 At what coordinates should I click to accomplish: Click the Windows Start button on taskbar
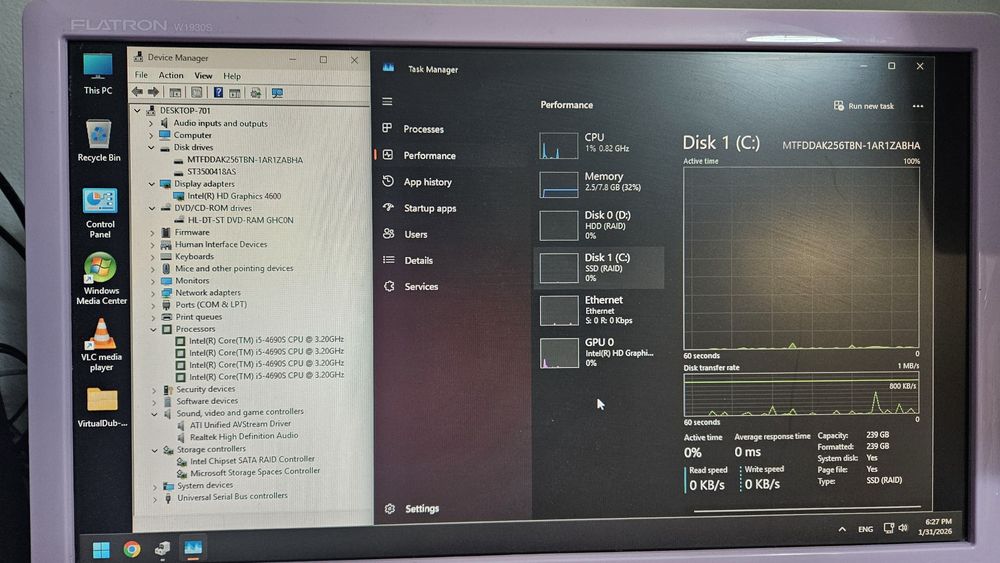pyautogui.click(x=101, y=550)
